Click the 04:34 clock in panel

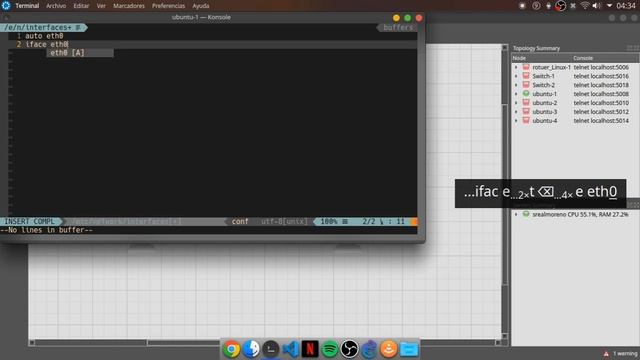pyautogui.click(x=626, y=6)
